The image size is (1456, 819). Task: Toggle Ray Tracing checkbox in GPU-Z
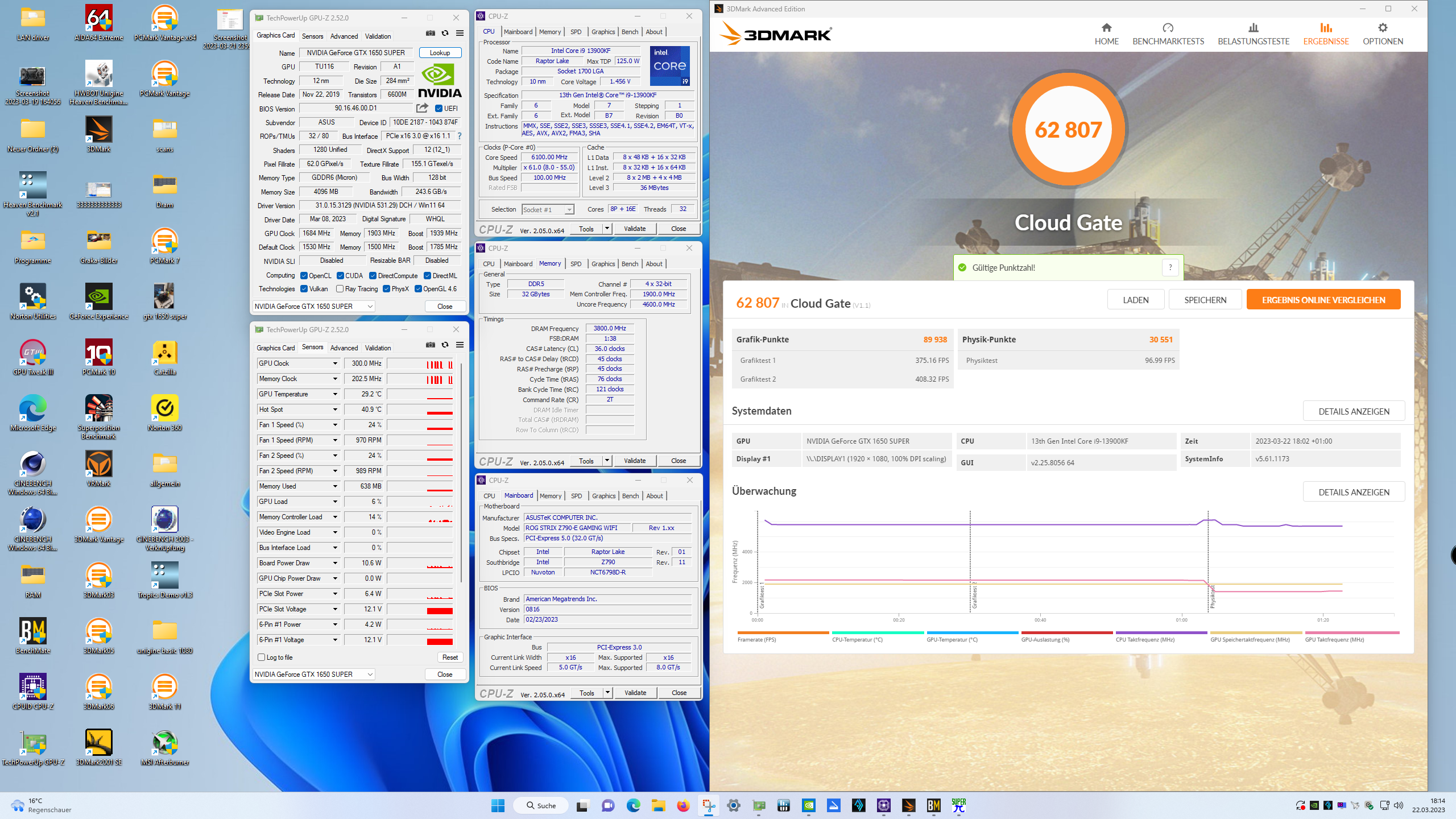340,289
